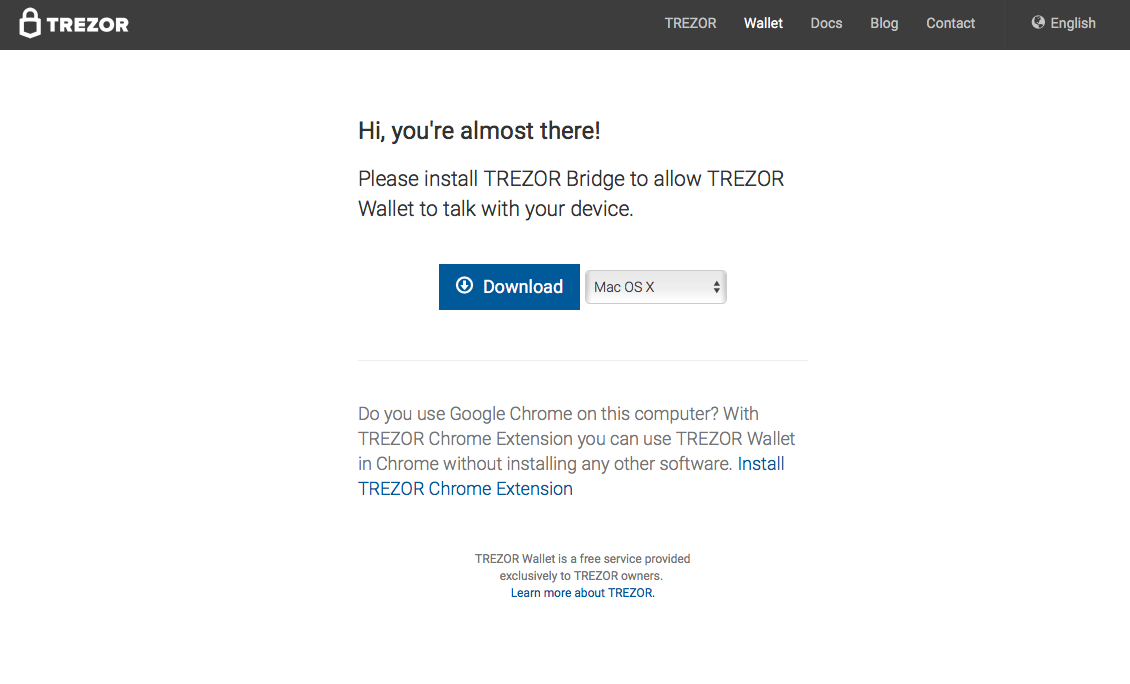Expand the Mac OS X platform dropdown
Image resolution: width=1130 pixels, height=684 pixels.
point(656,287)
